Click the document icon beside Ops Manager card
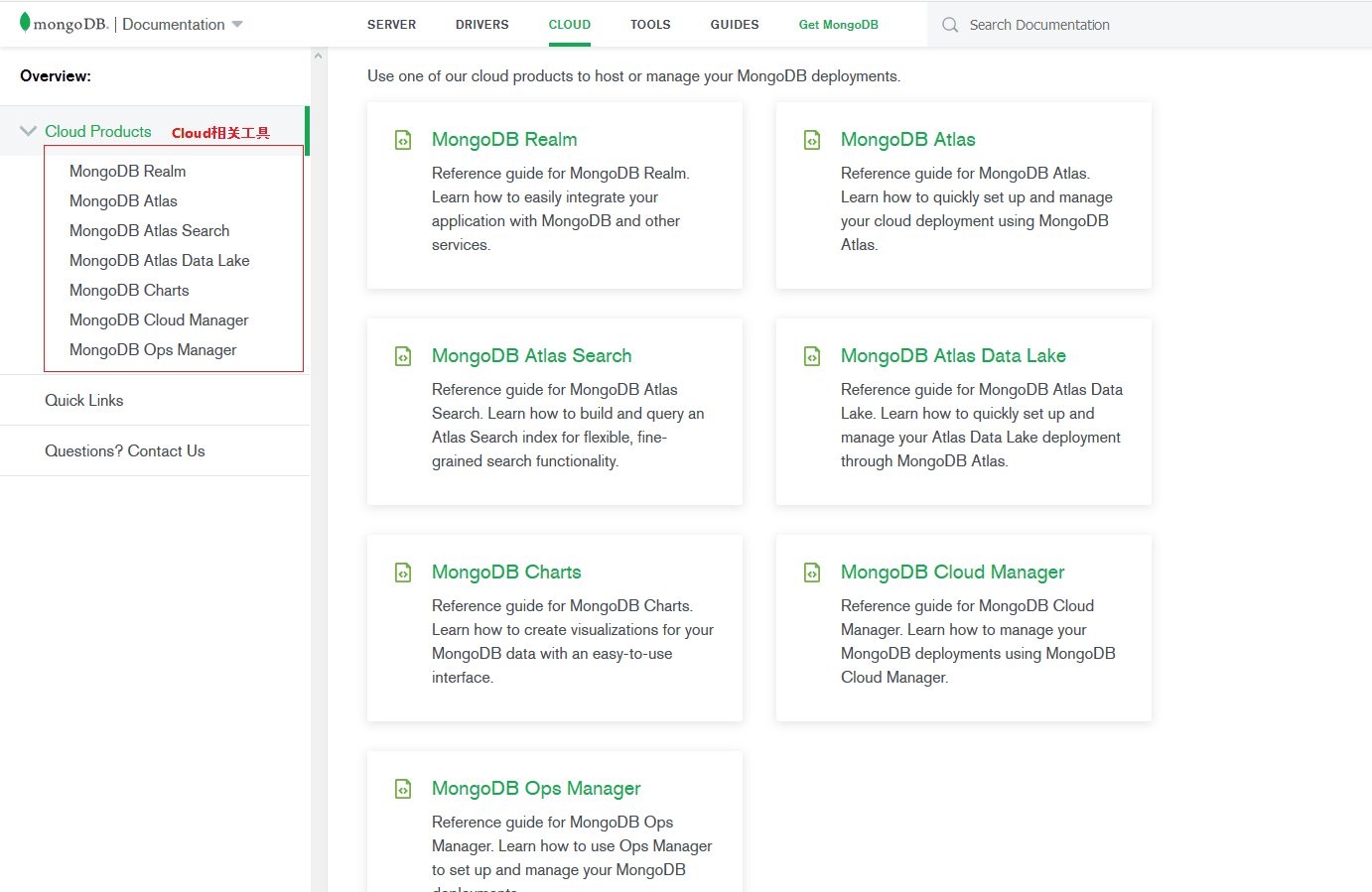Viewport: 1372px width, 892px height. [403, 789]
